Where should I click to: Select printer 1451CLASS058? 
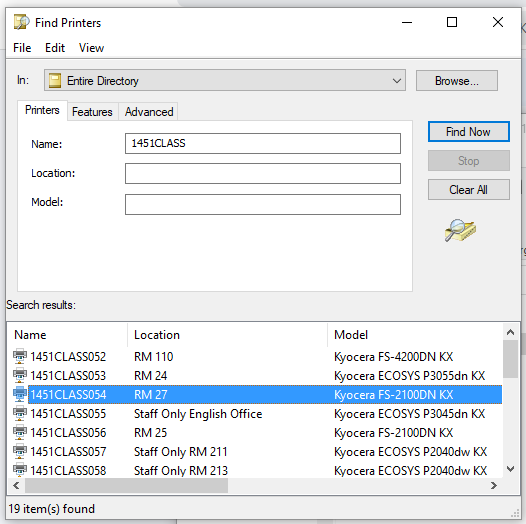tap(68, 471)
